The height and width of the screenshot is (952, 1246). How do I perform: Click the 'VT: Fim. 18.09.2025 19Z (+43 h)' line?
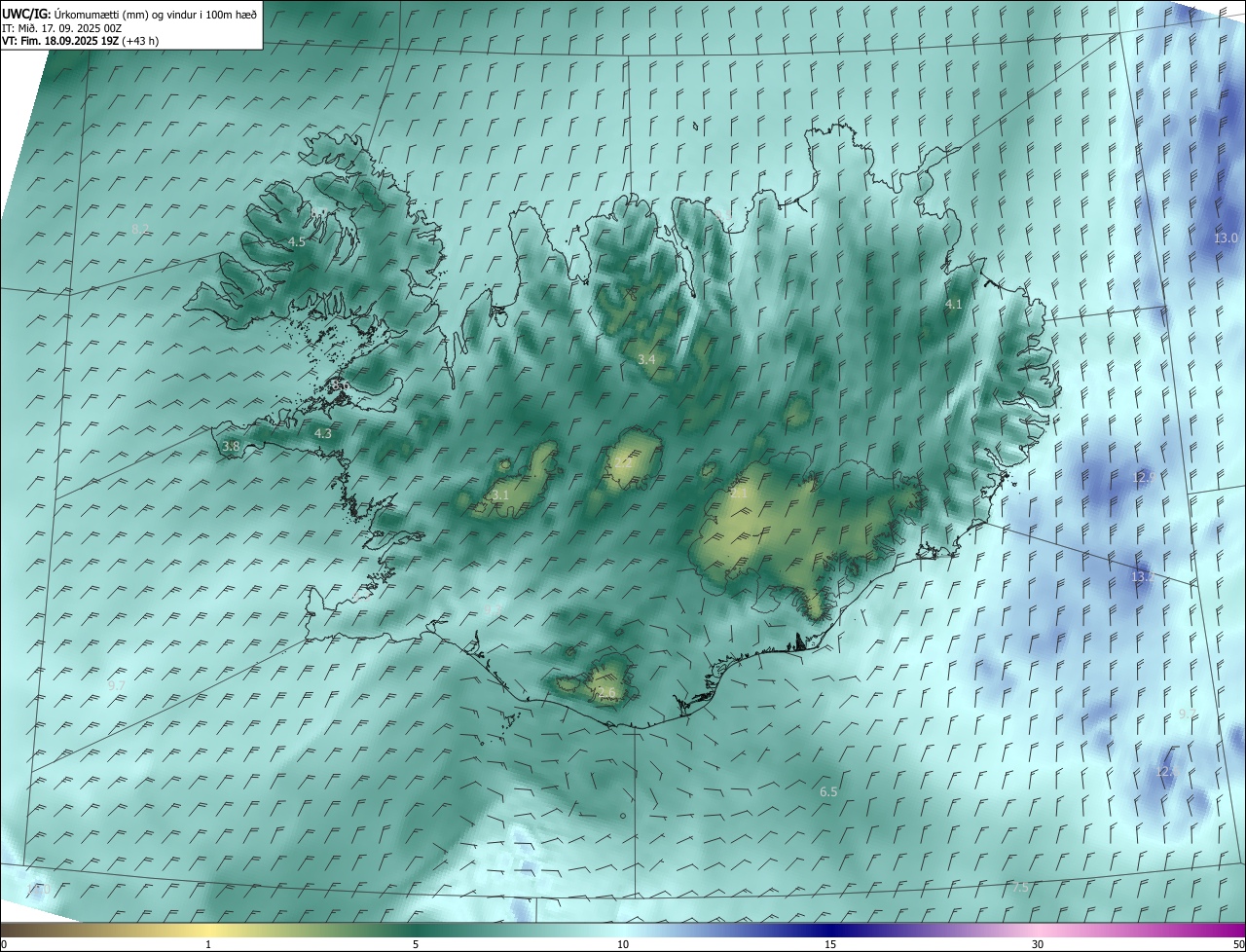[x=79, y=41]
